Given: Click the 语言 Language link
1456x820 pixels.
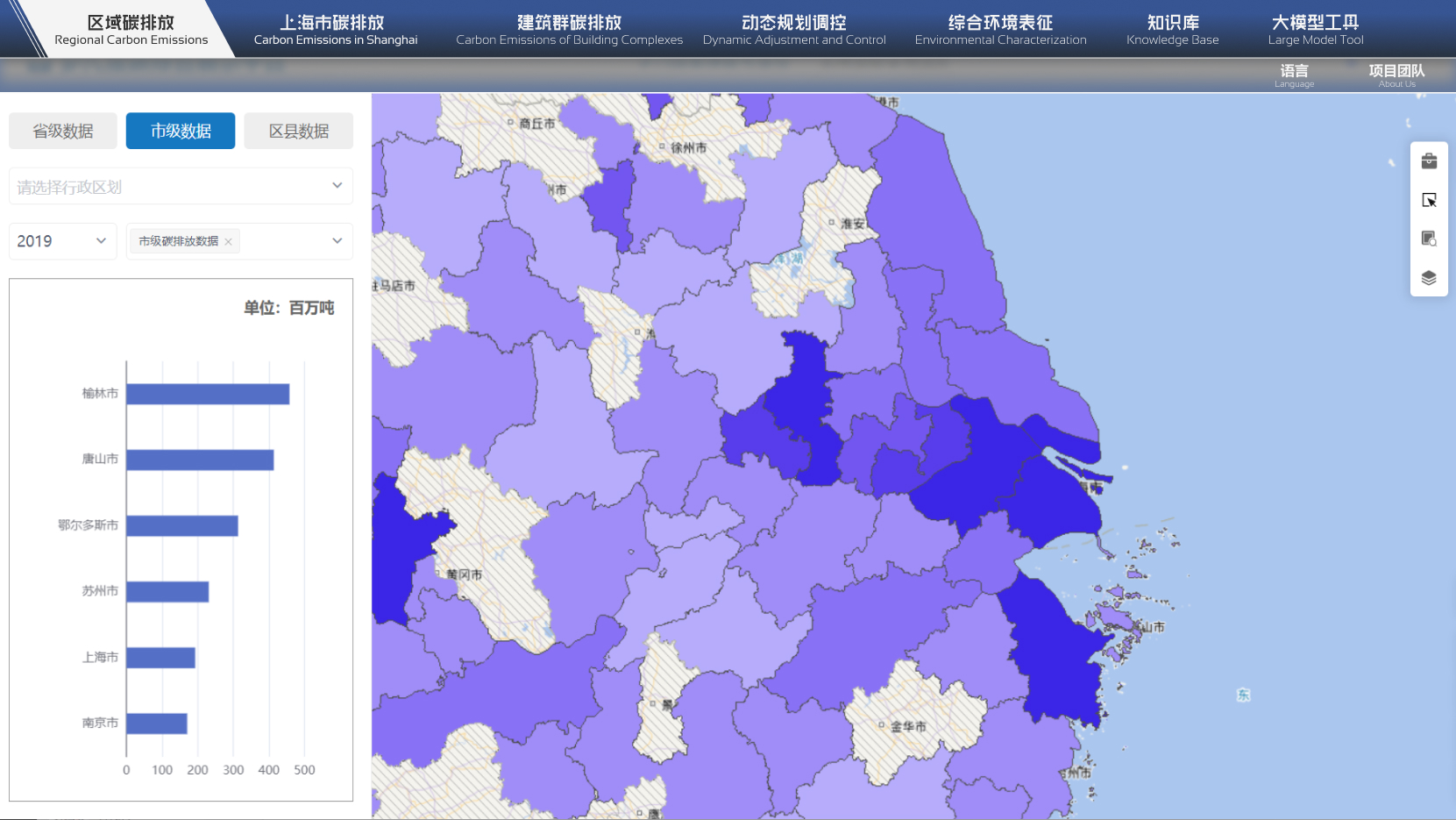Looking at the screenshot, I should click(x=1294, y=75).
